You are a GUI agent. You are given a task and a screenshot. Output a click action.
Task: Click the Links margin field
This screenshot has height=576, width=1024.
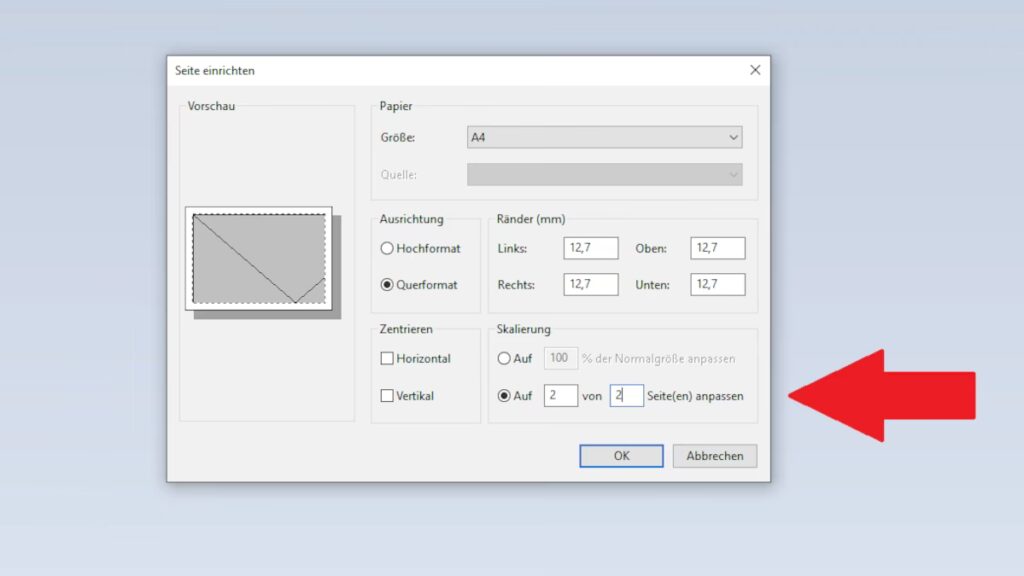point(590,249)
